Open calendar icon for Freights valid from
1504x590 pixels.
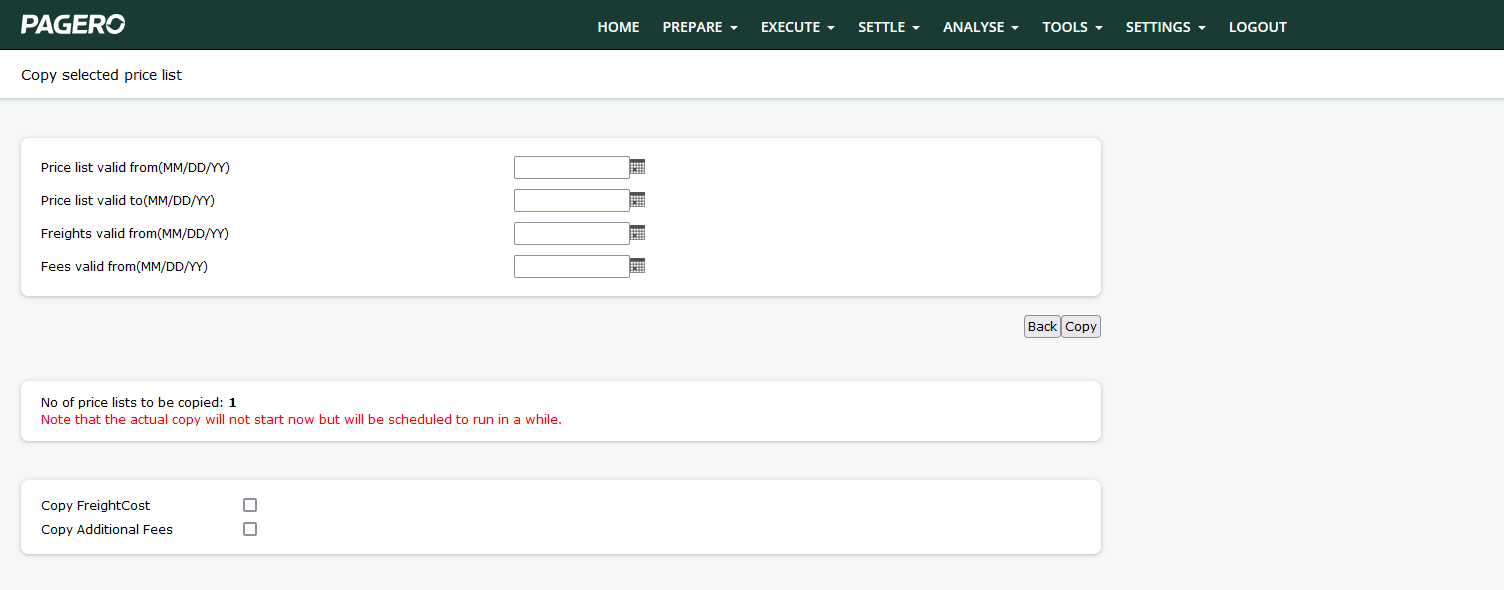(x=638, y=233)
